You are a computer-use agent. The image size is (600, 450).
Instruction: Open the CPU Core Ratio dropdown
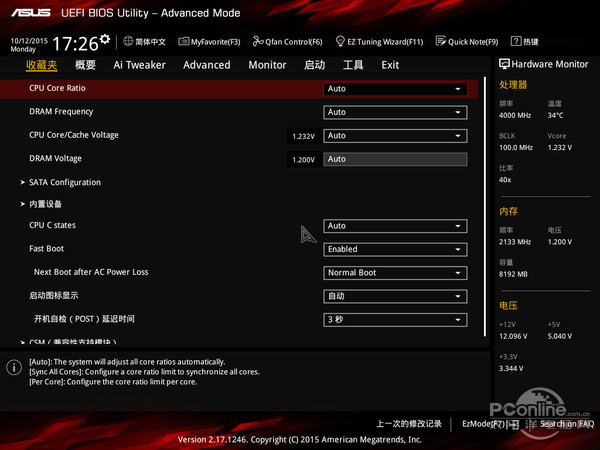tap(395, 89)
